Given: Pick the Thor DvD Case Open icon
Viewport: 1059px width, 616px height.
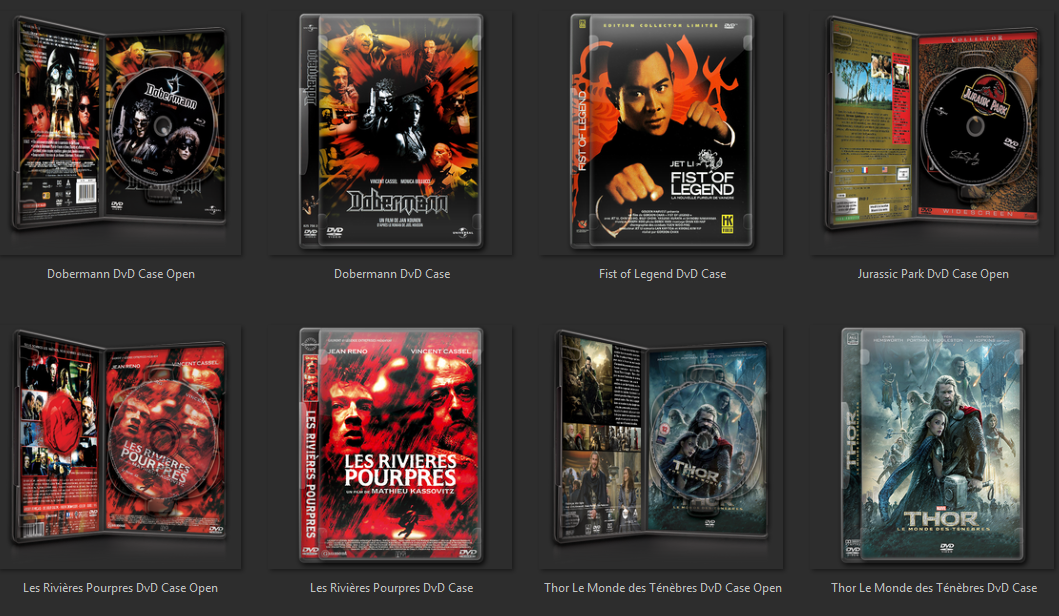Looking at the screenshot, I should pos(662,438).
